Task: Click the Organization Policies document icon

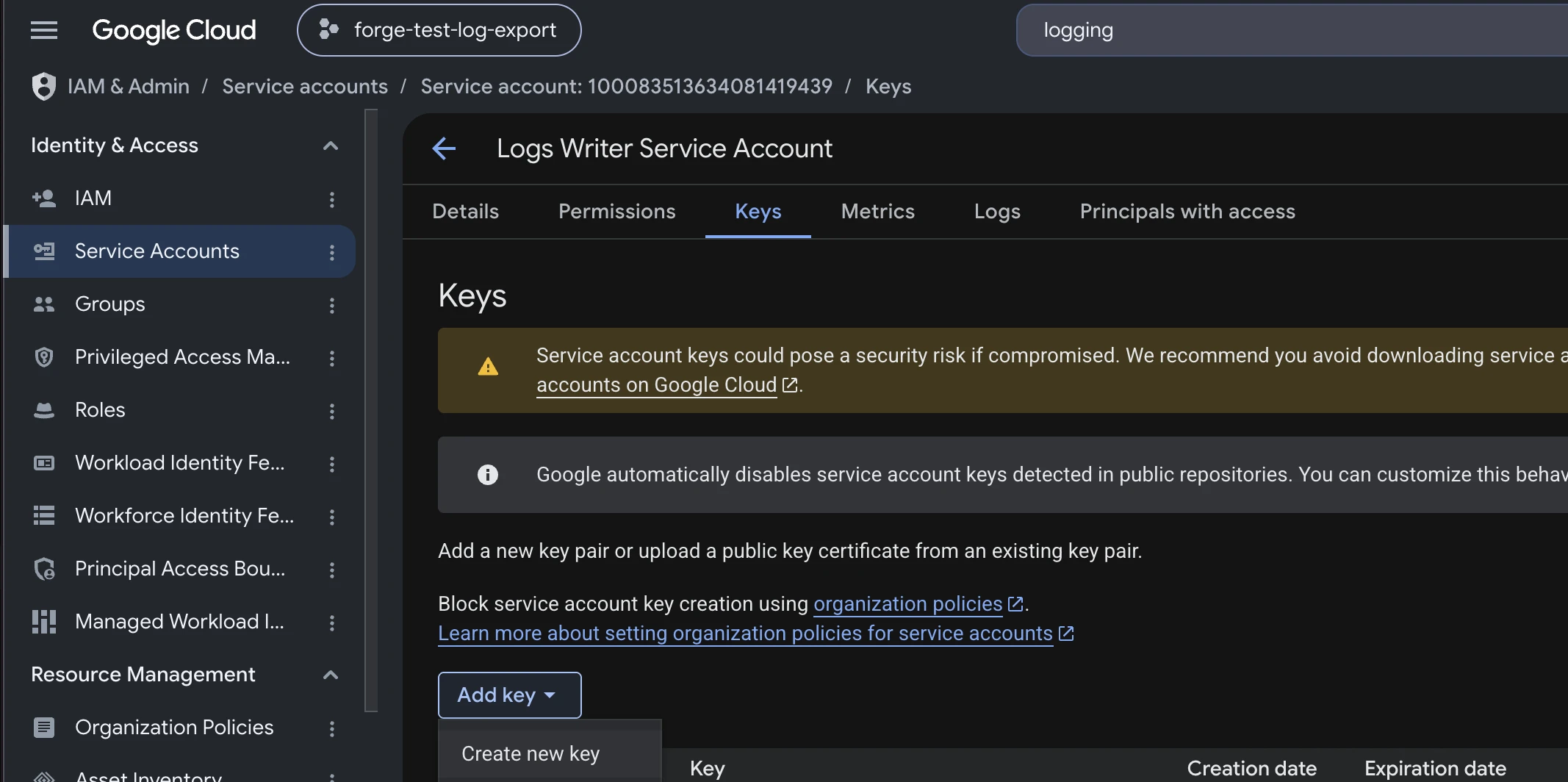Action: tap(44, 728)
